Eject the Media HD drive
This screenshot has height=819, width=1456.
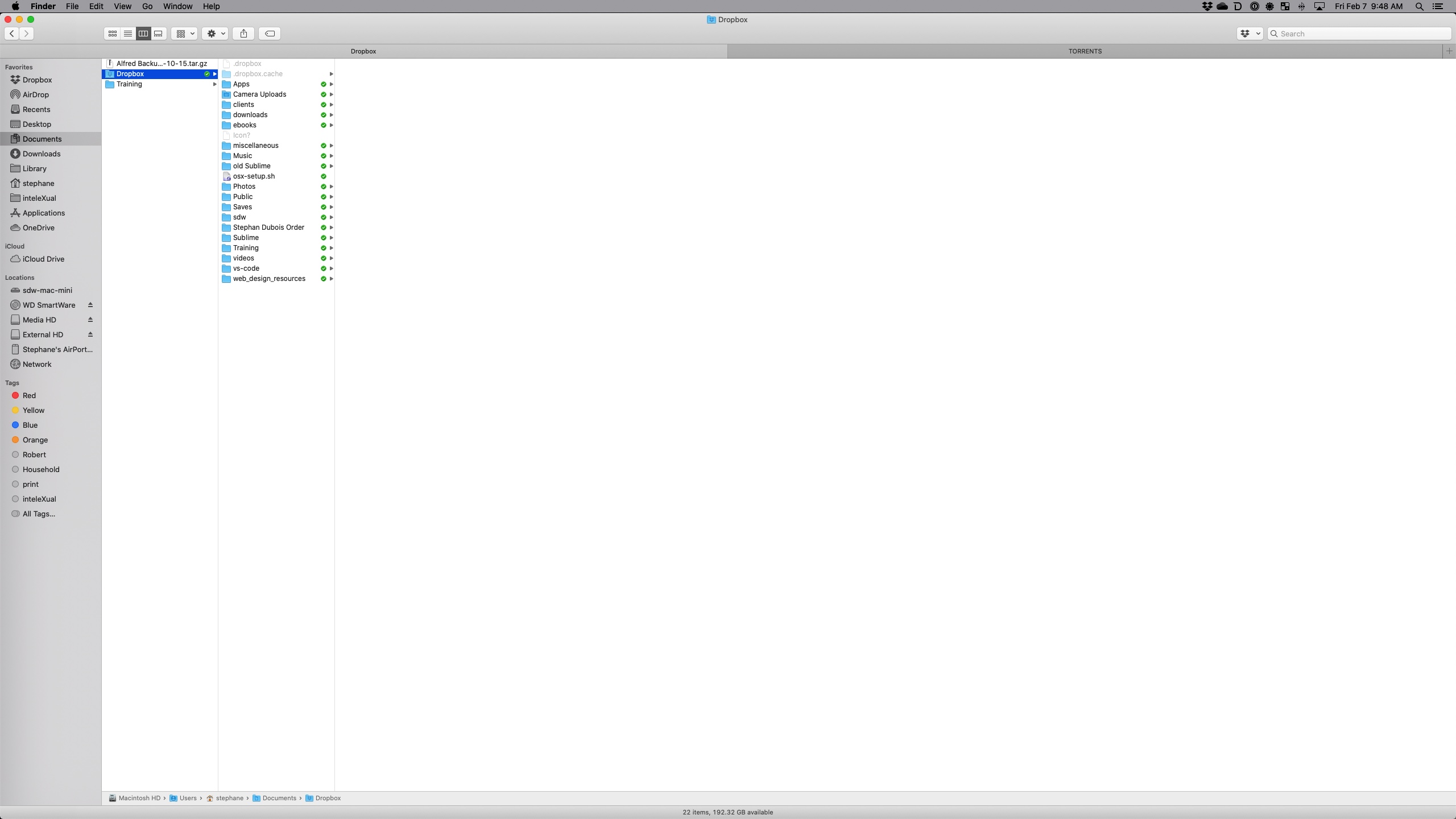(x=90, y=320)
